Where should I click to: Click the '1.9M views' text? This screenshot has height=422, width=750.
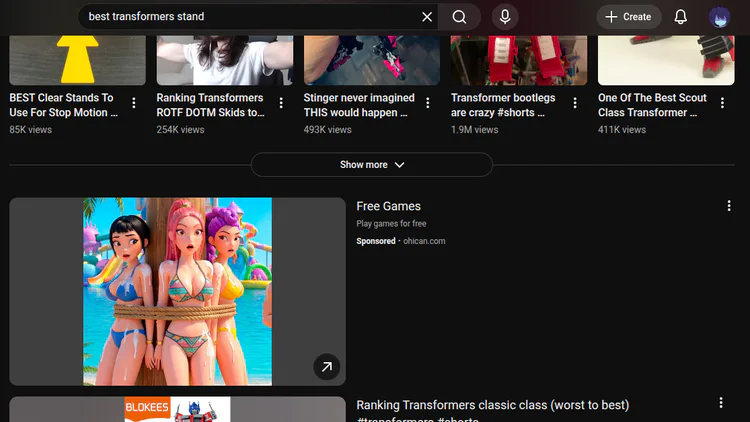pyautogui.click(x=474, y=130)
